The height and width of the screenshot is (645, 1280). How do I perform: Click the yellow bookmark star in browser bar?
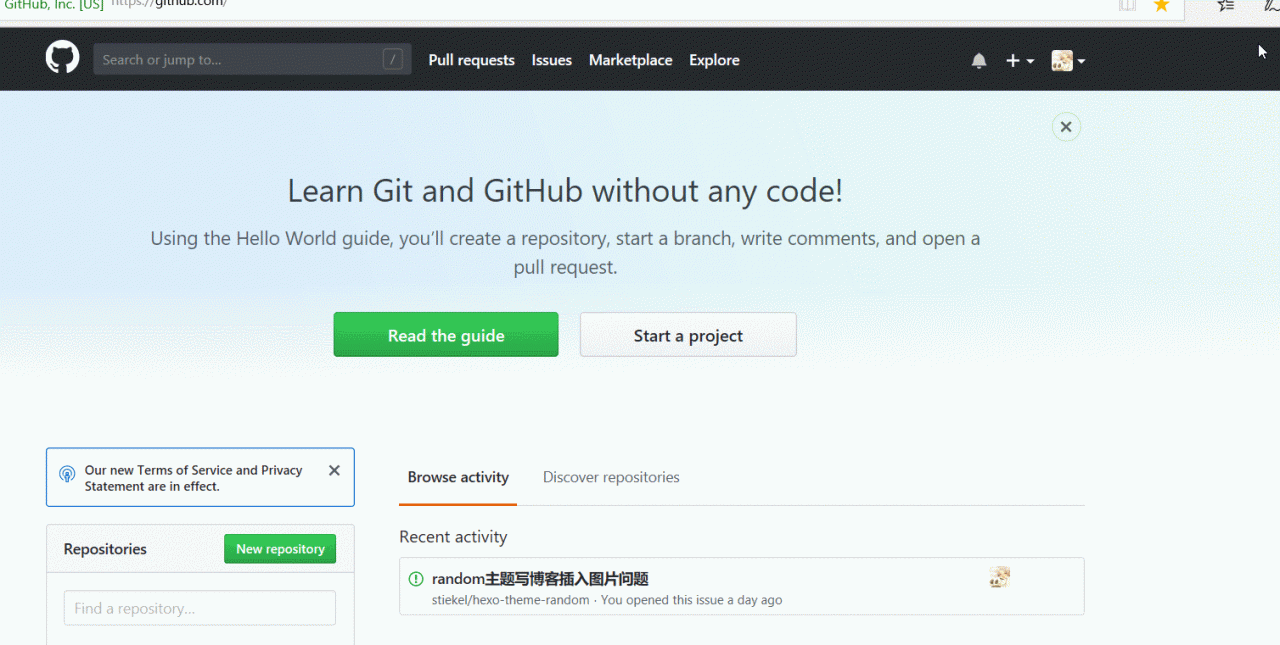pos(1161,5)
